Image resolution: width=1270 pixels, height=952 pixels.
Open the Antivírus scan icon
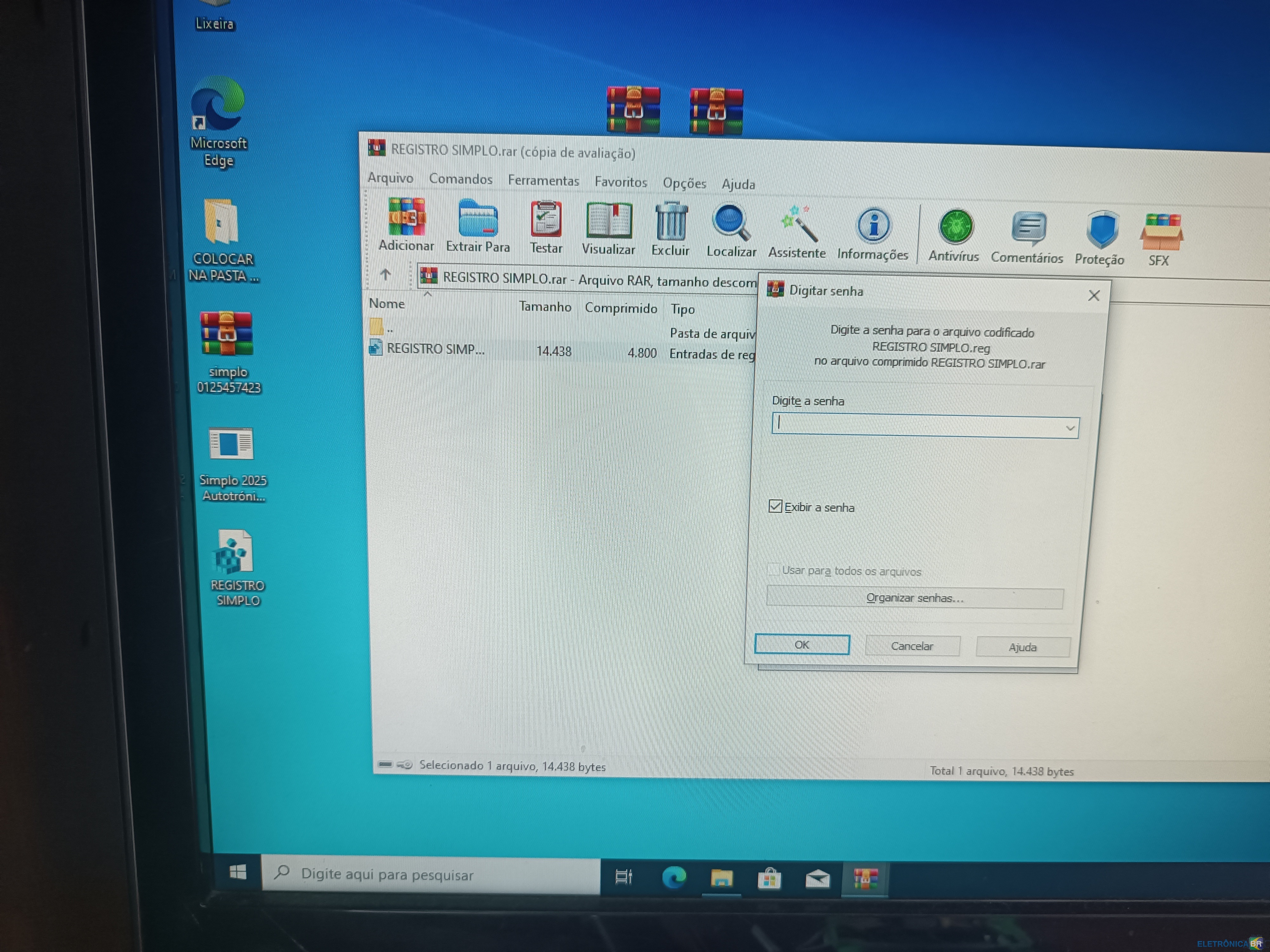[955, 228]
